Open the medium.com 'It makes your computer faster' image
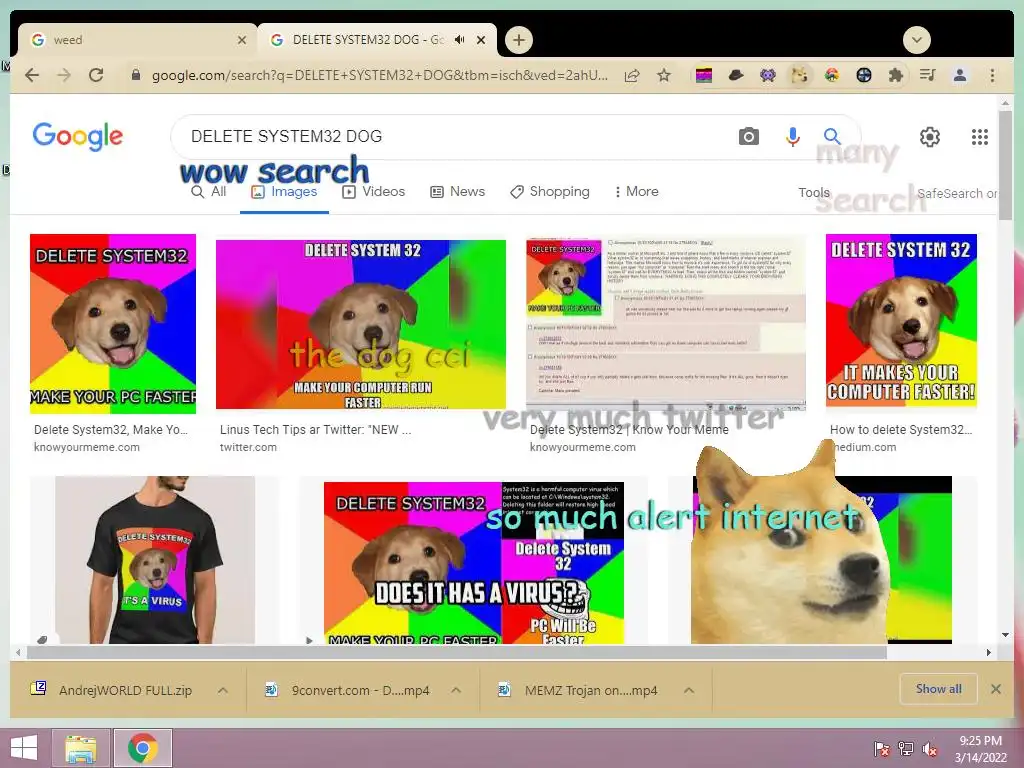 coord(901,321)
